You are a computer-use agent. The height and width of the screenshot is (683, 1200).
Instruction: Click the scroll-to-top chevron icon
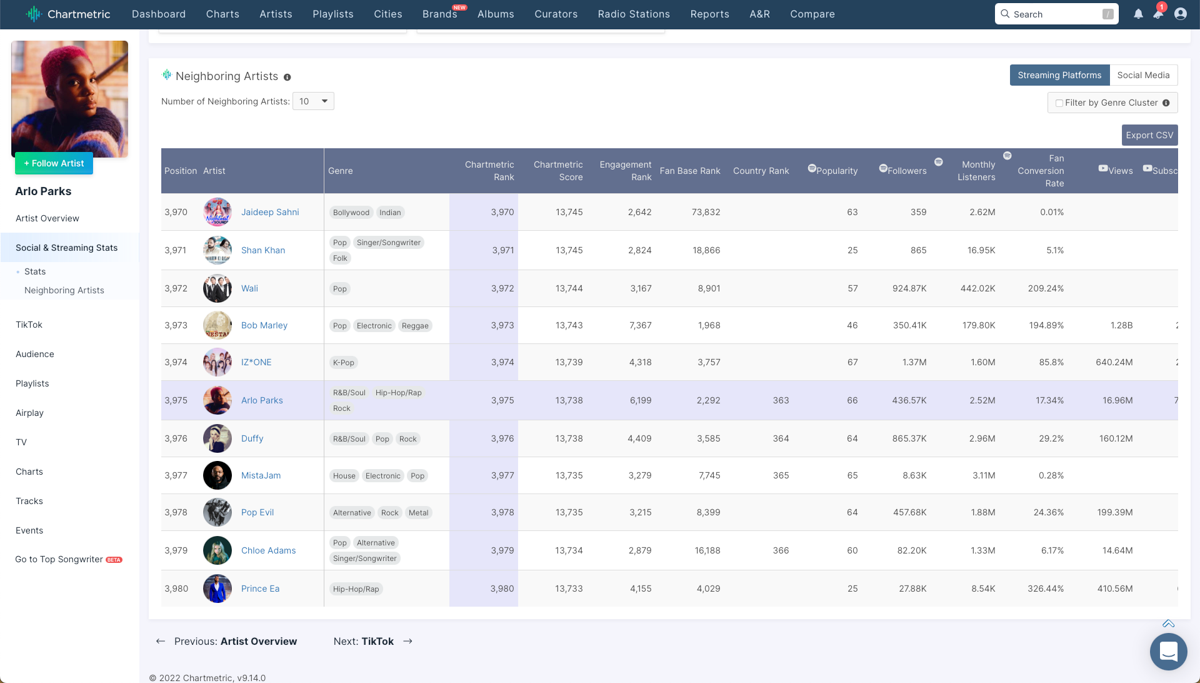(x=1168, y=624)
